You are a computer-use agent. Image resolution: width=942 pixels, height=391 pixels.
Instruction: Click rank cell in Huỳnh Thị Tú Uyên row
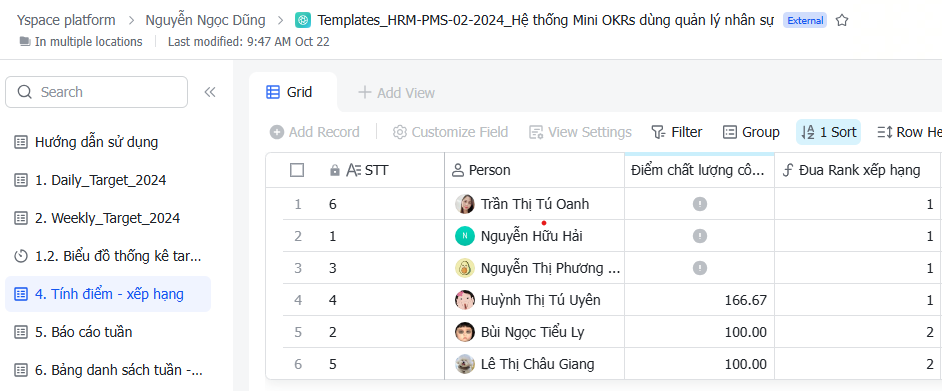[858, 300]
